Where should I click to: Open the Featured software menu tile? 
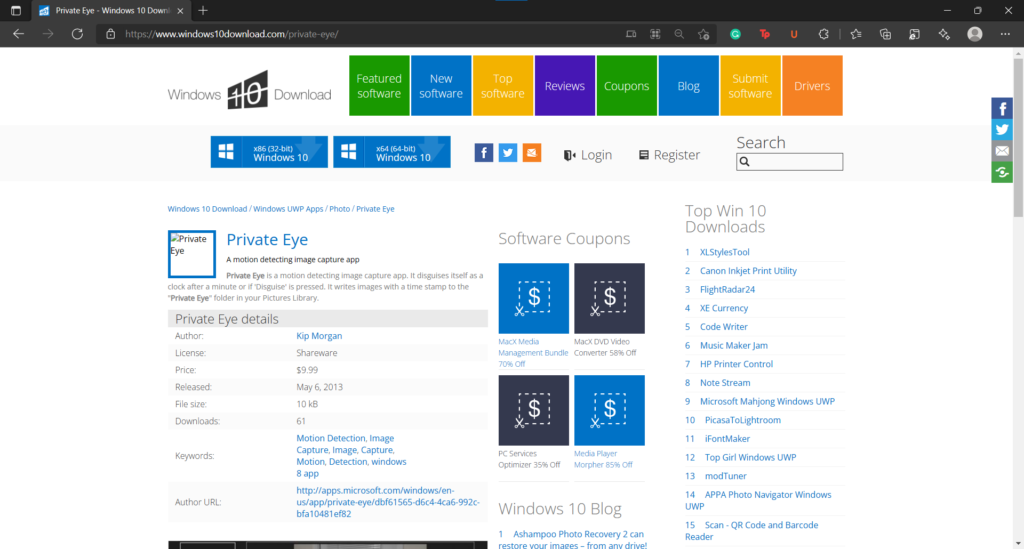[379, 86]
